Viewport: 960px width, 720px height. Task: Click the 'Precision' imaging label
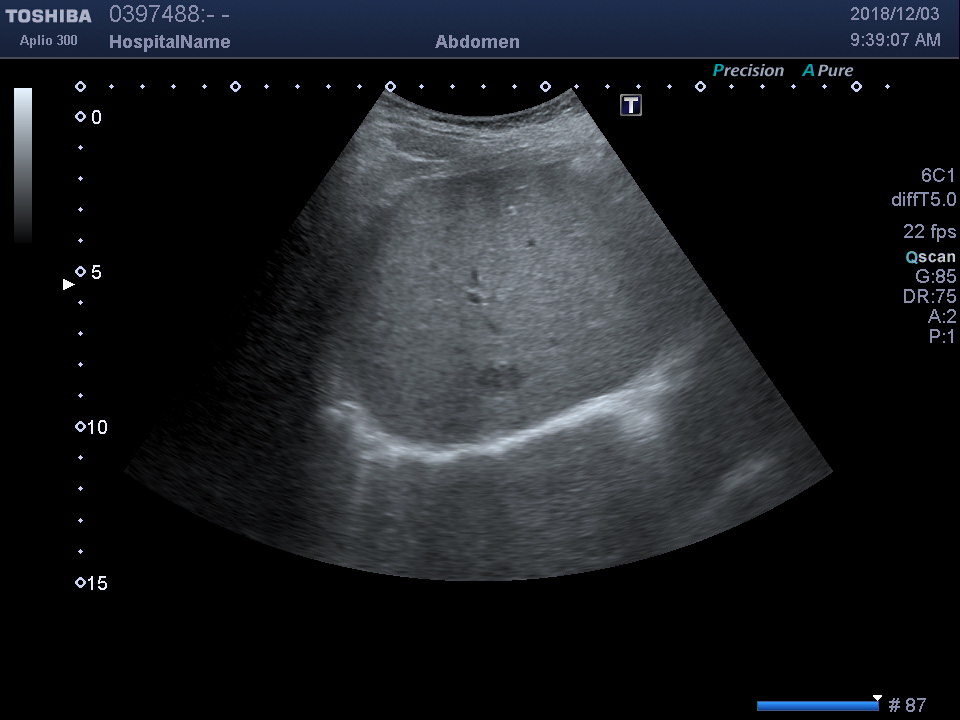[x=748, y=70]
